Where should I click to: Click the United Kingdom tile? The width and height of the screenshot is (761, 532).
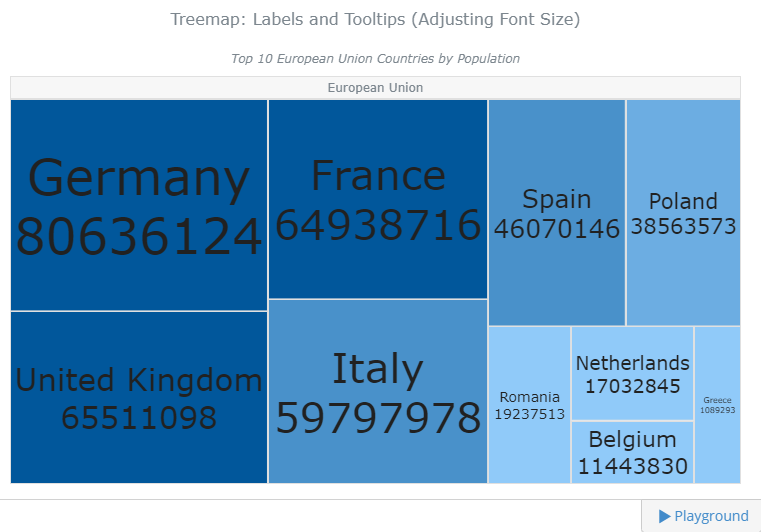pos(139,398)
